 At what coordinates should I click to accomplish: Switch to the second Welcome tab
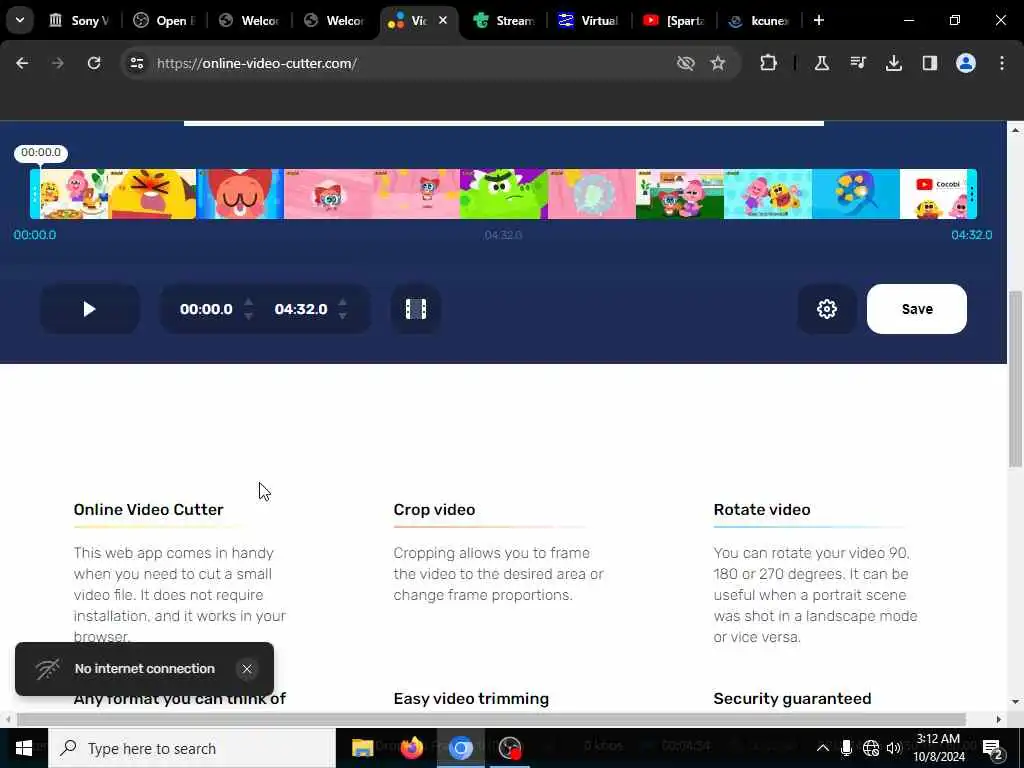pyautogui.click(x=335, y=21)
